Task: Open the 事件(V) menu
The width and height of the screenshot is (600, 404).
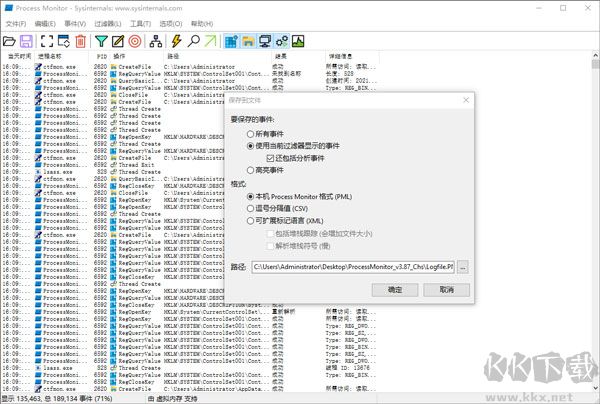Action: [x=75, y=24]
